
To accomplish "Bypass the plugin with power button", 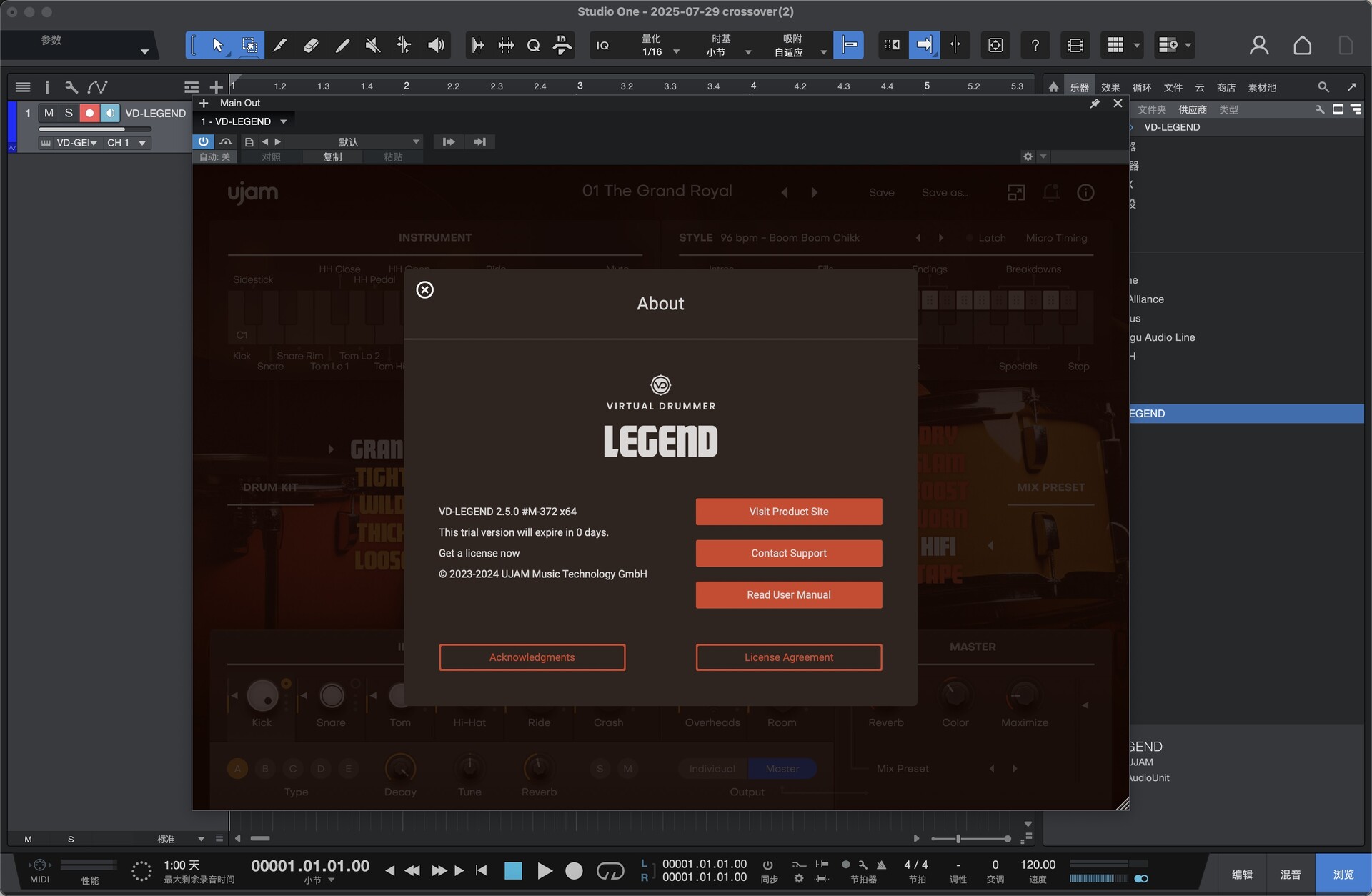I will coord(203,141).
